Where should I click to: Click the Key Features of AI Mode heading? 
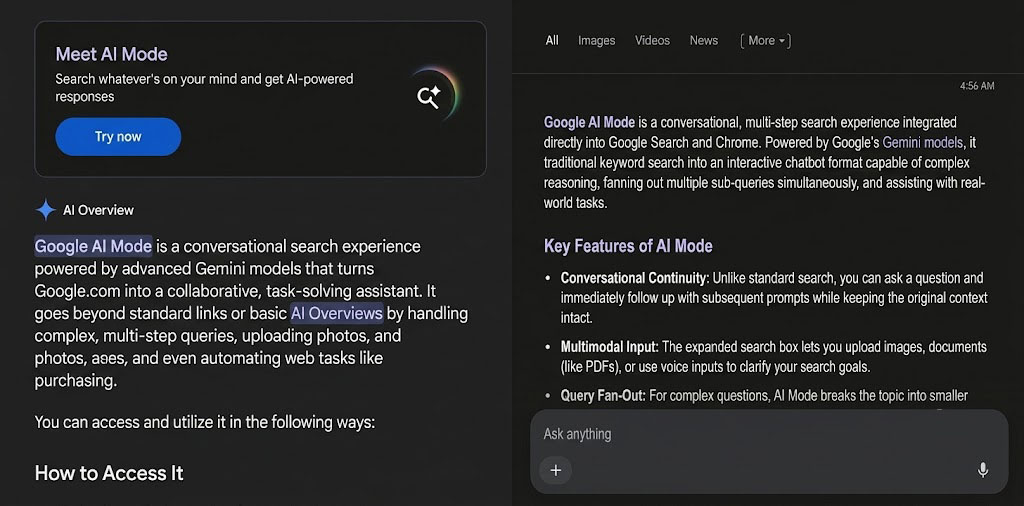pos(628,246)
